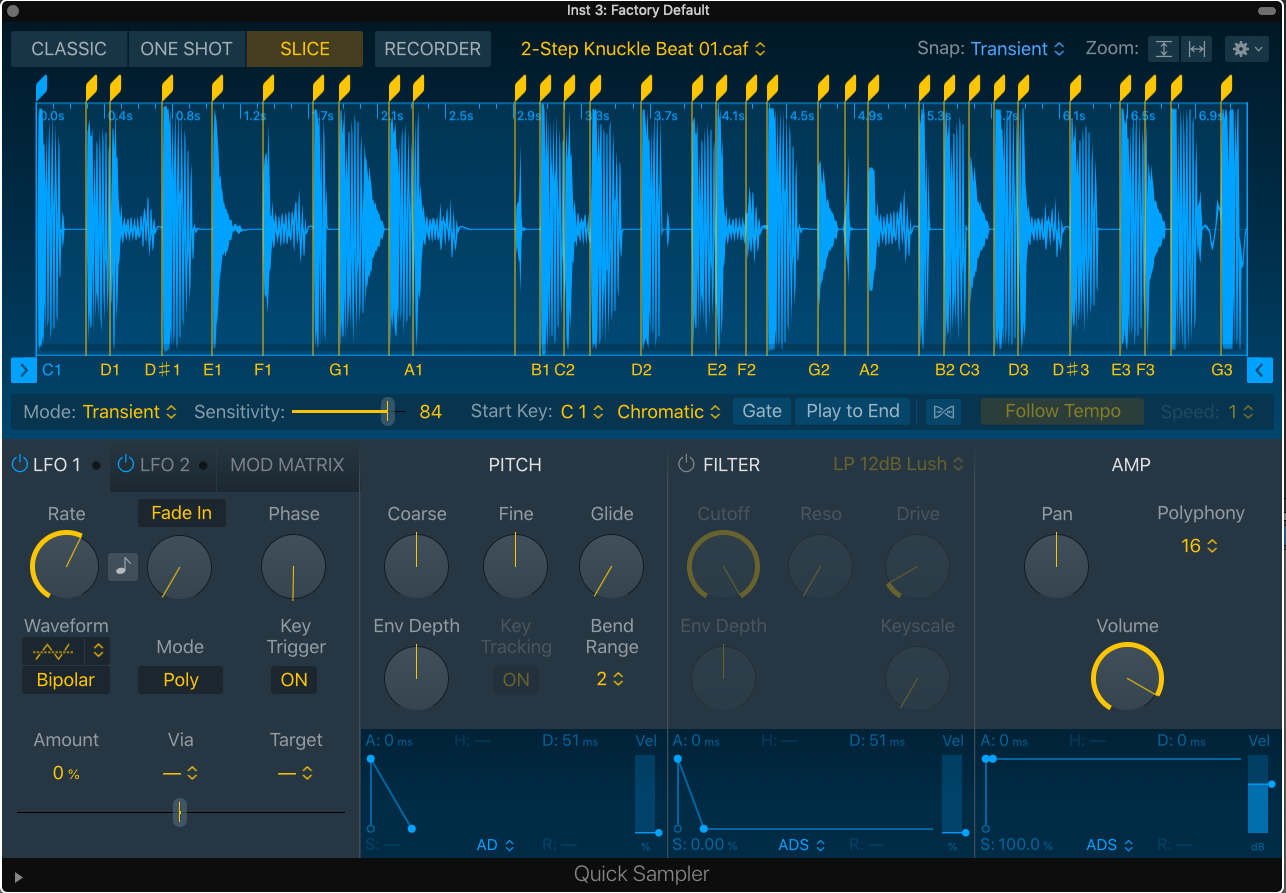
Task: Click the blue sample start marker
Action: point(41,87)
